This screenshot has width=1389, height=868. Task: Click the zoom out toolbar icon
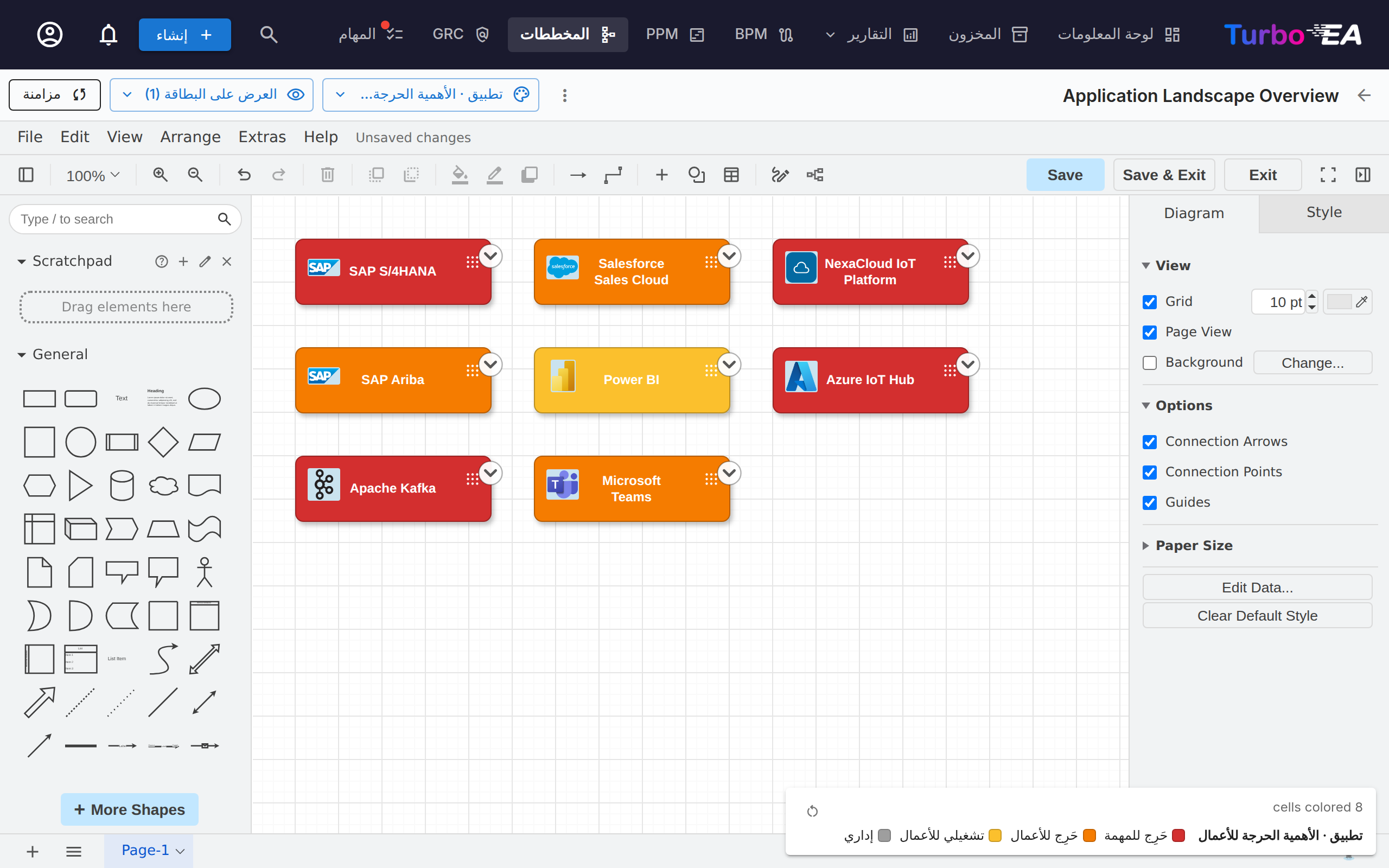point(195,175)
